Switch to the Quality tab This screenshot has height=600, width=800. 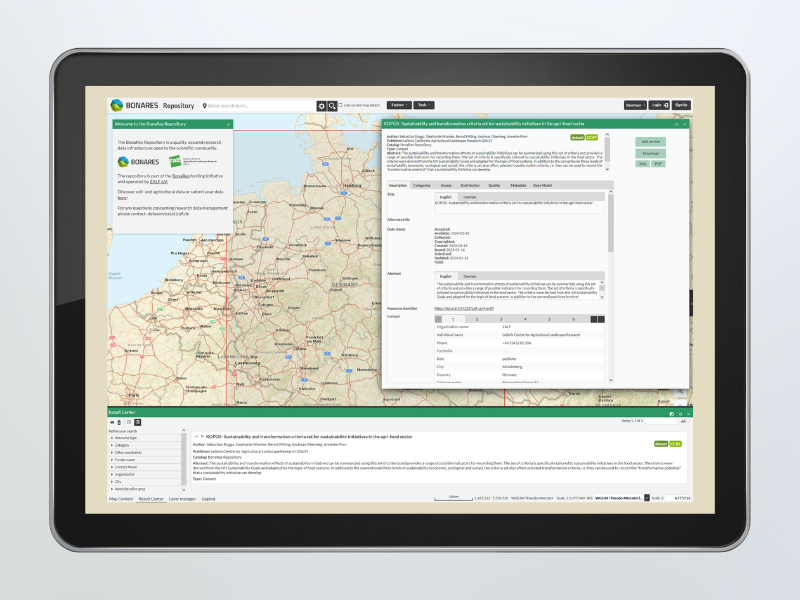(494, 186)
